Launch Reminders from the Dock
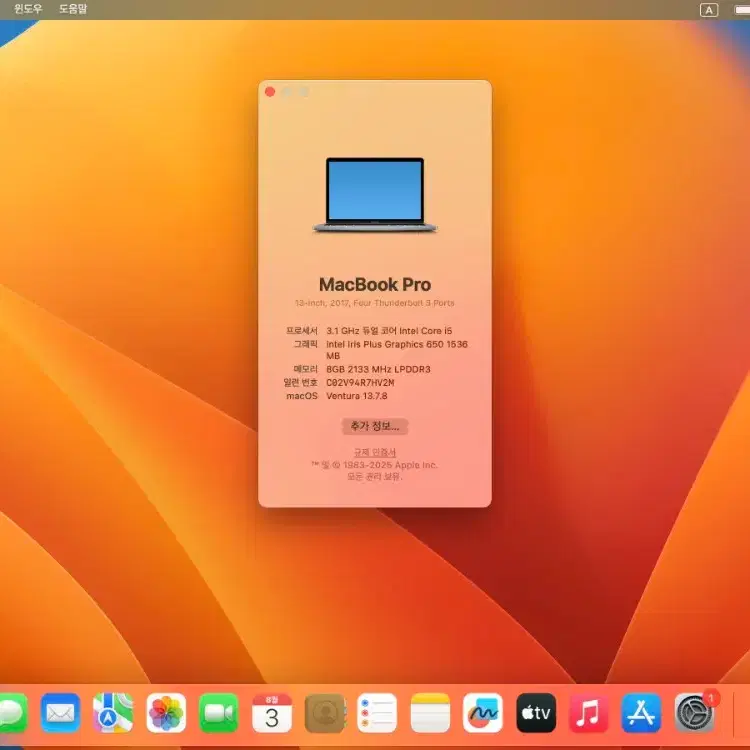This screenshot has width=750, height=750. click(x=377, y=713)
